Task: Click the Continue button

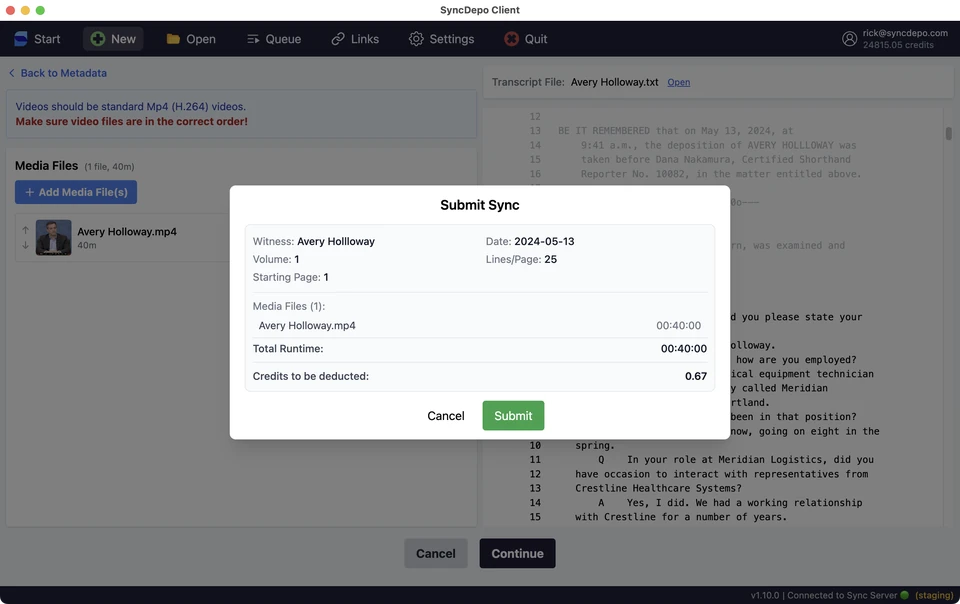Action: click(517, 553)
